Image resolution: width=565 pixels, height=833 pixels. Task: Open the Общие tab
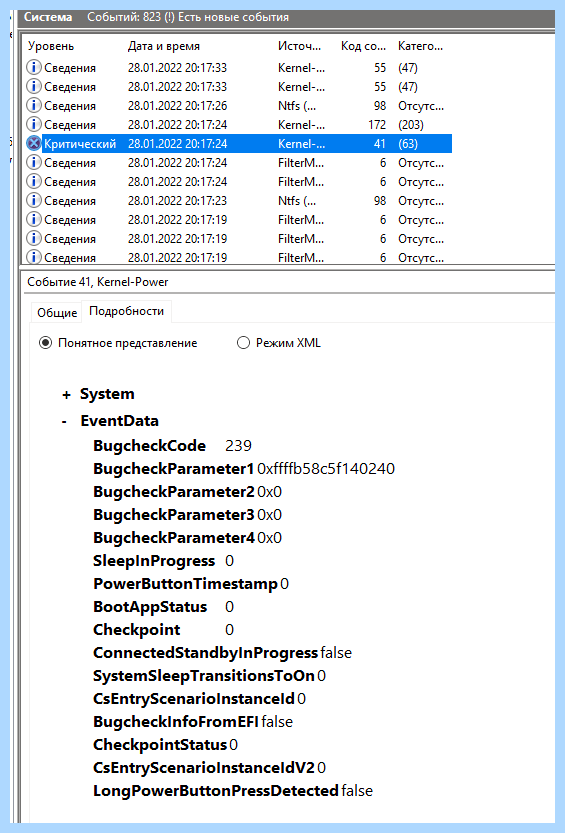click(x=57, y=313)
